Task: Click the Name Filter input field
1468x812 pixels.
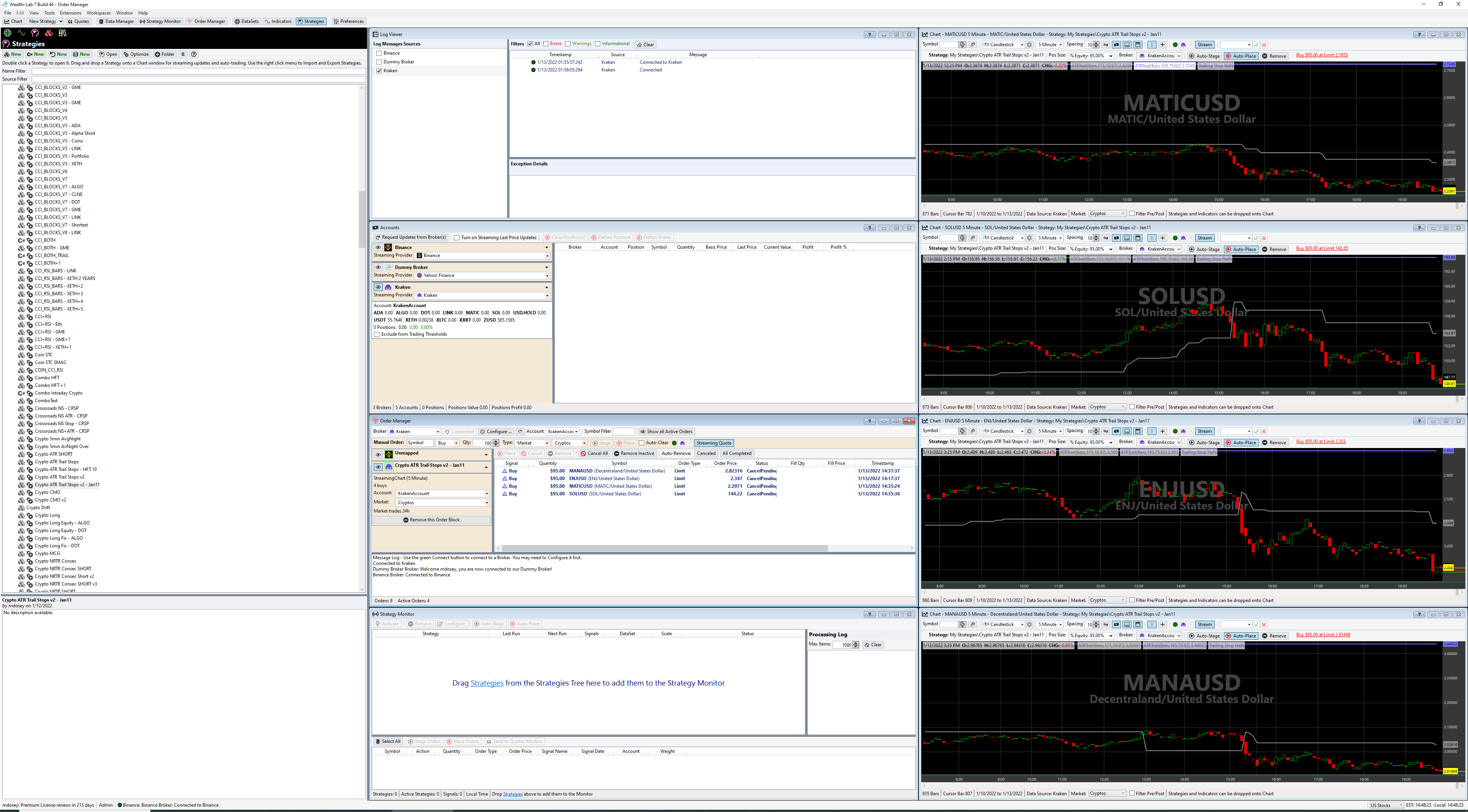Action: pos(198,71)
